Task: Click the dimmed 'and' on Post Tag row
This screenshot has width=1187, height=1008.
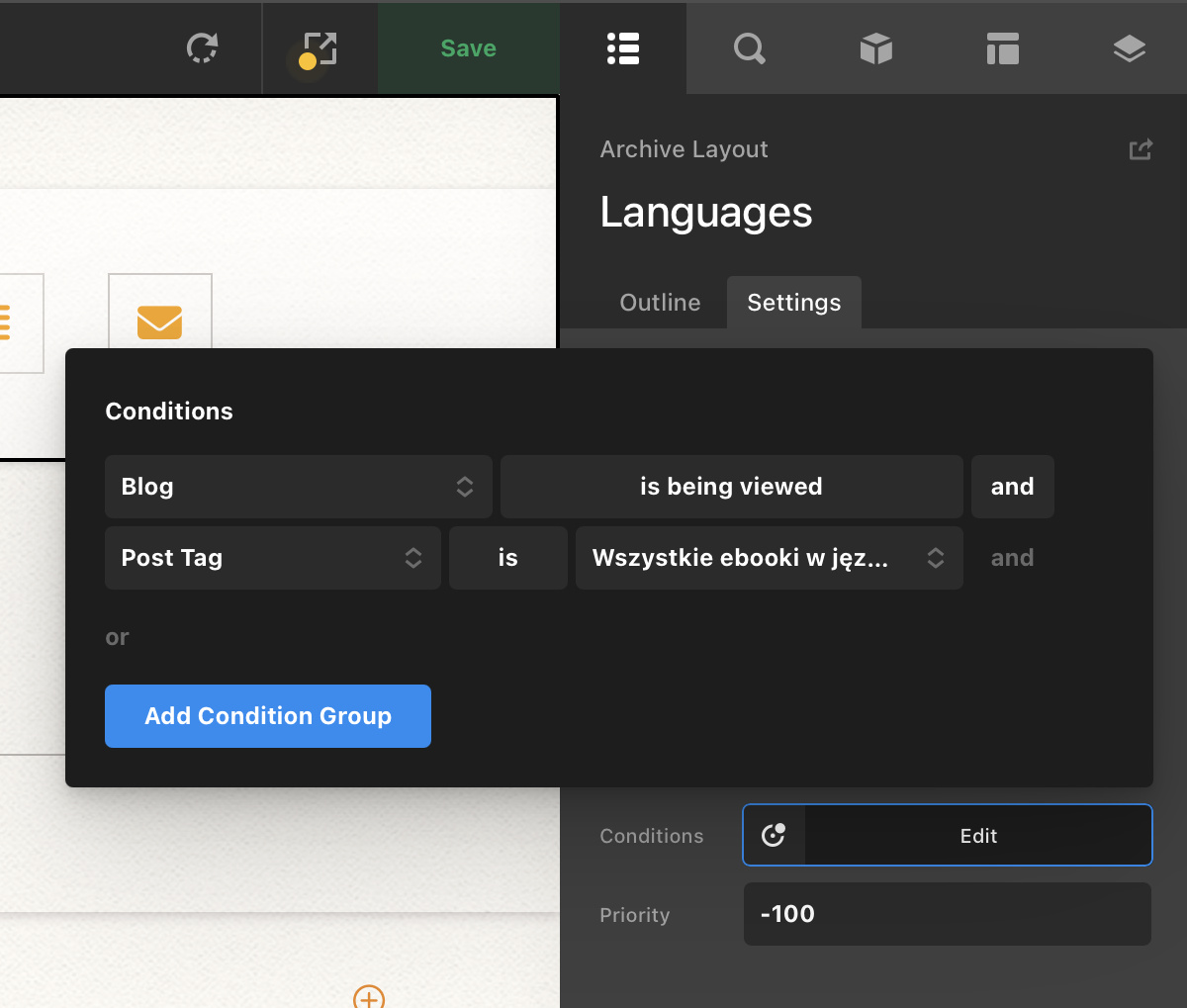Action: pos(1012,558)
